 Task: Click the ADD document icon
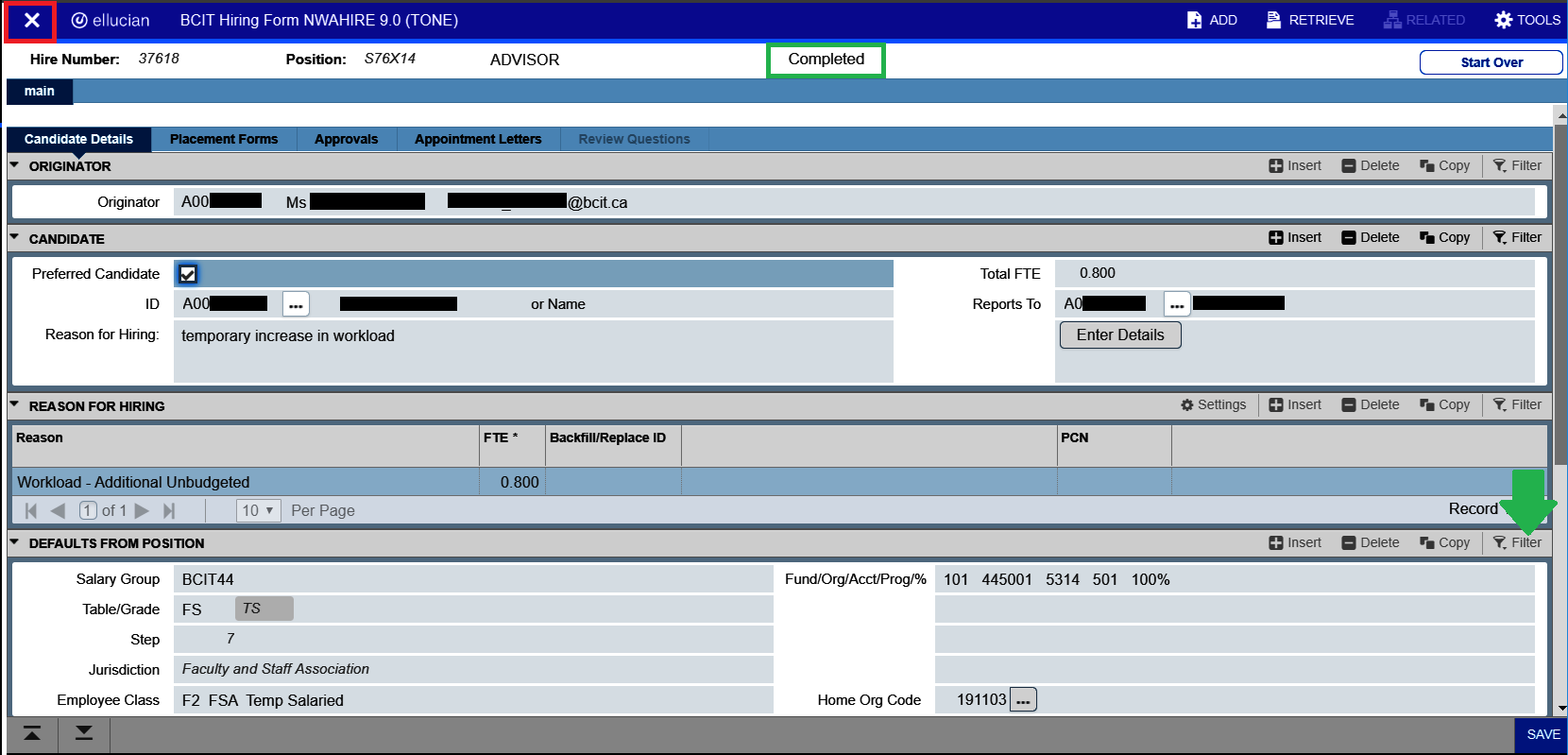click(x=1195, y=20)
